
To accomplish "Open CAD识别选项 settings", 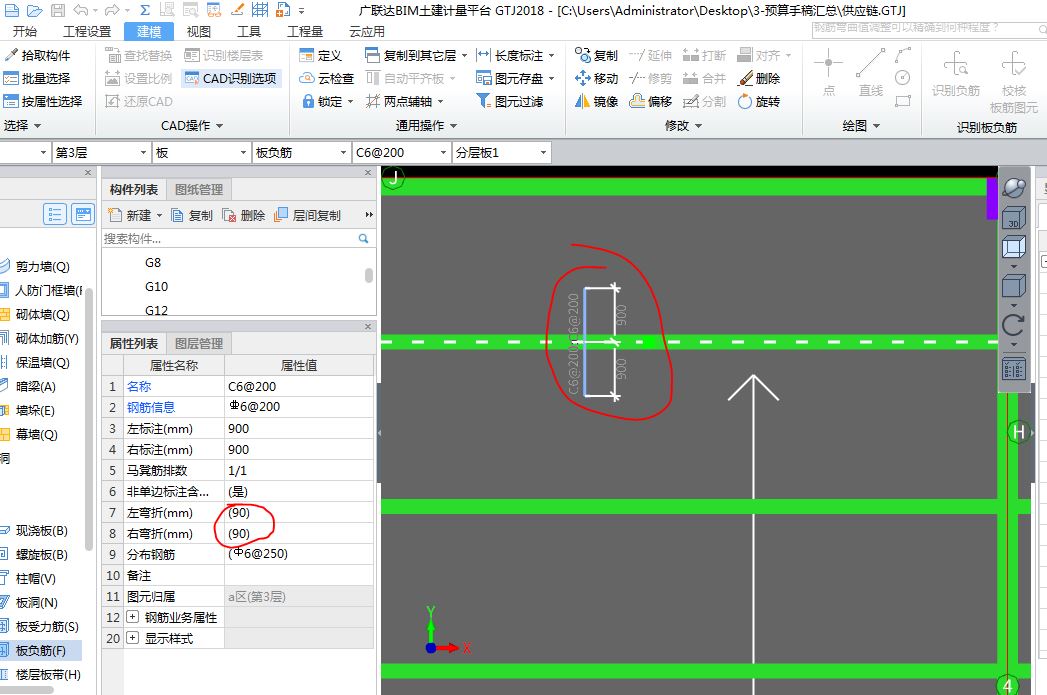I will tap(231, 78).
